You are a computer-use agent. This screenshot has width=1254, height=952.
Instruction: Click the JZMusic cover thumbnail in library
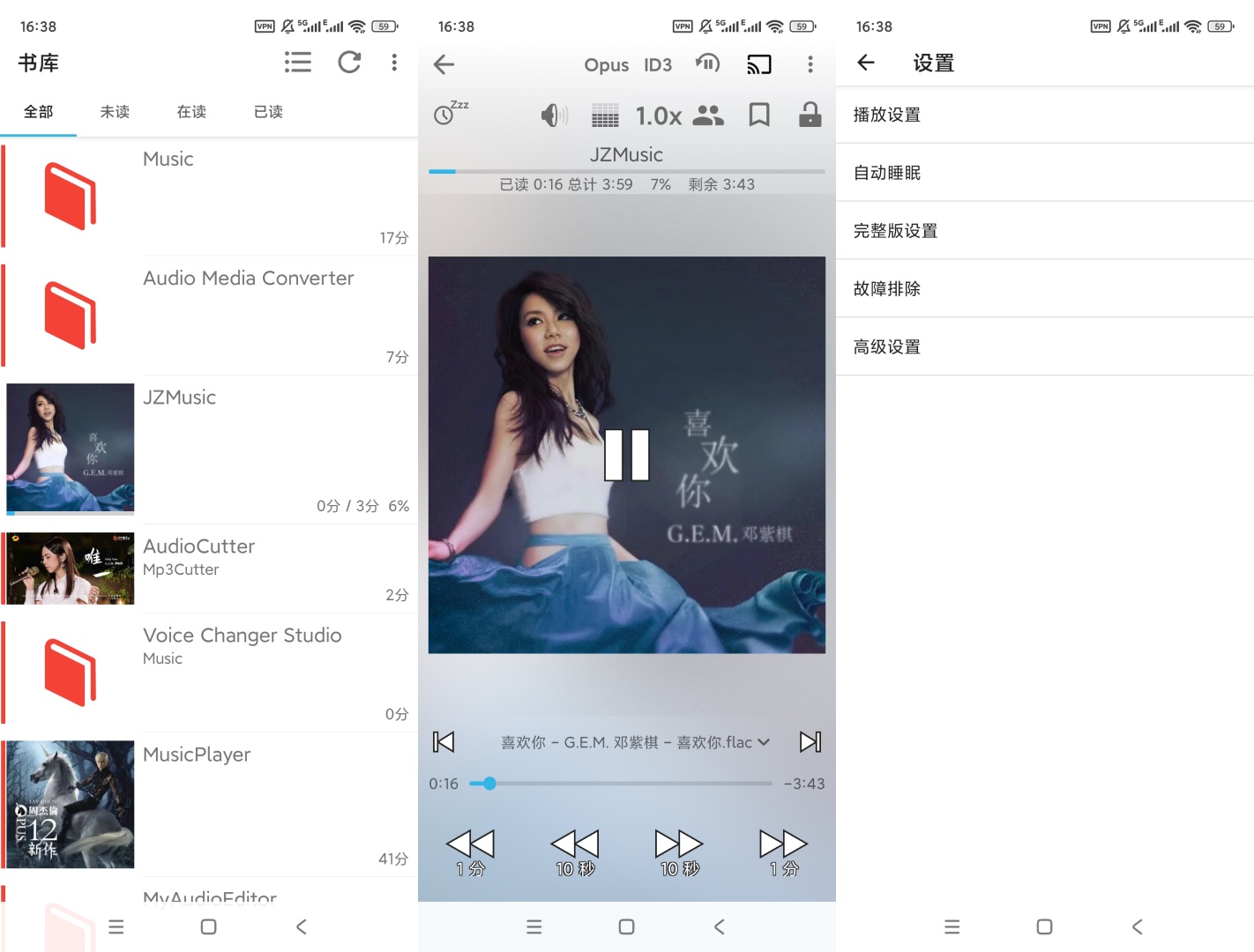(71, 449)
